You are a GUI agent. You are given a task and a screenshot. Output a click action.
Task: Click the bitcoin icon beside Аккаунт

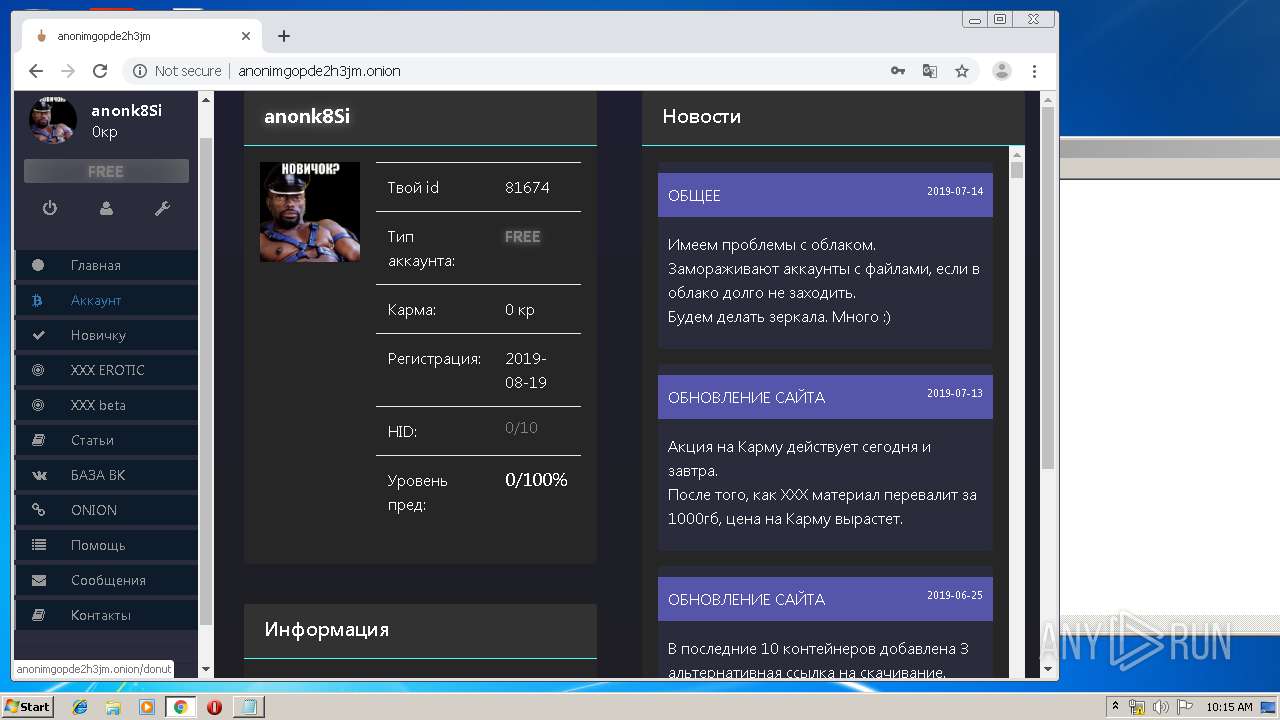click(x=38, y=300)
